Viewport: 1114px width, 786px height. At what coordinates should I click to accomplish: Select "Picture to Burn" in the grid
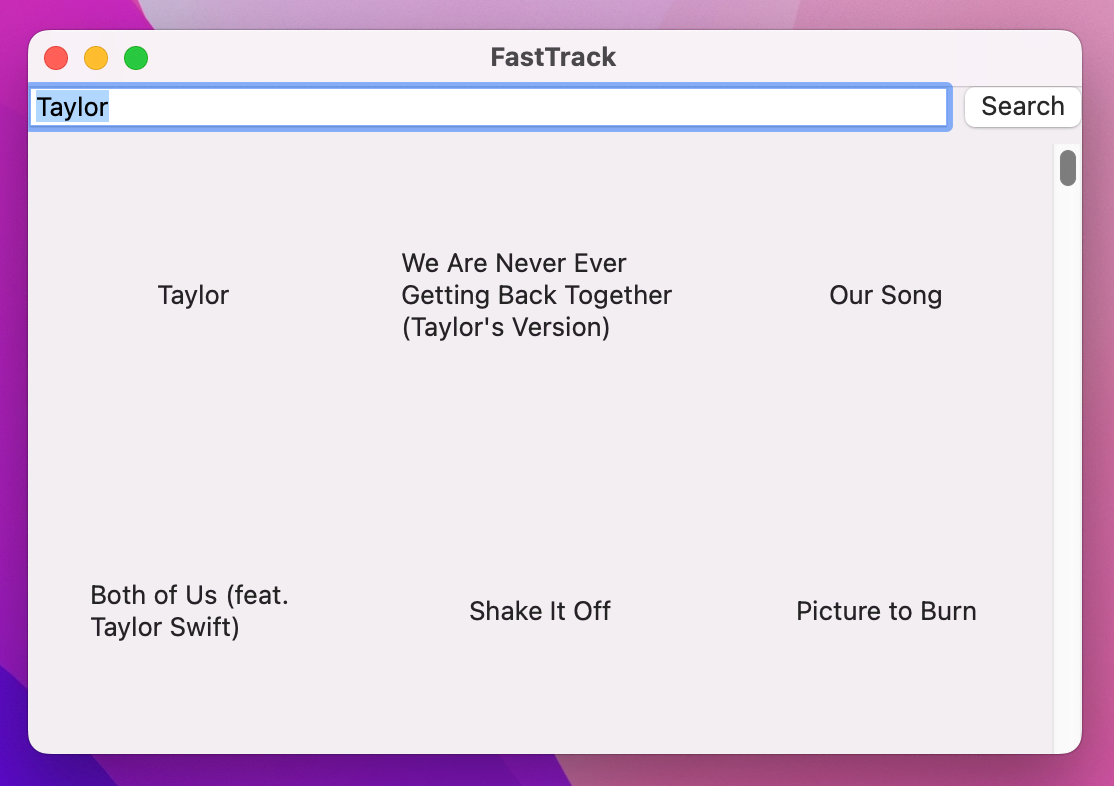(x=886, y=611)
